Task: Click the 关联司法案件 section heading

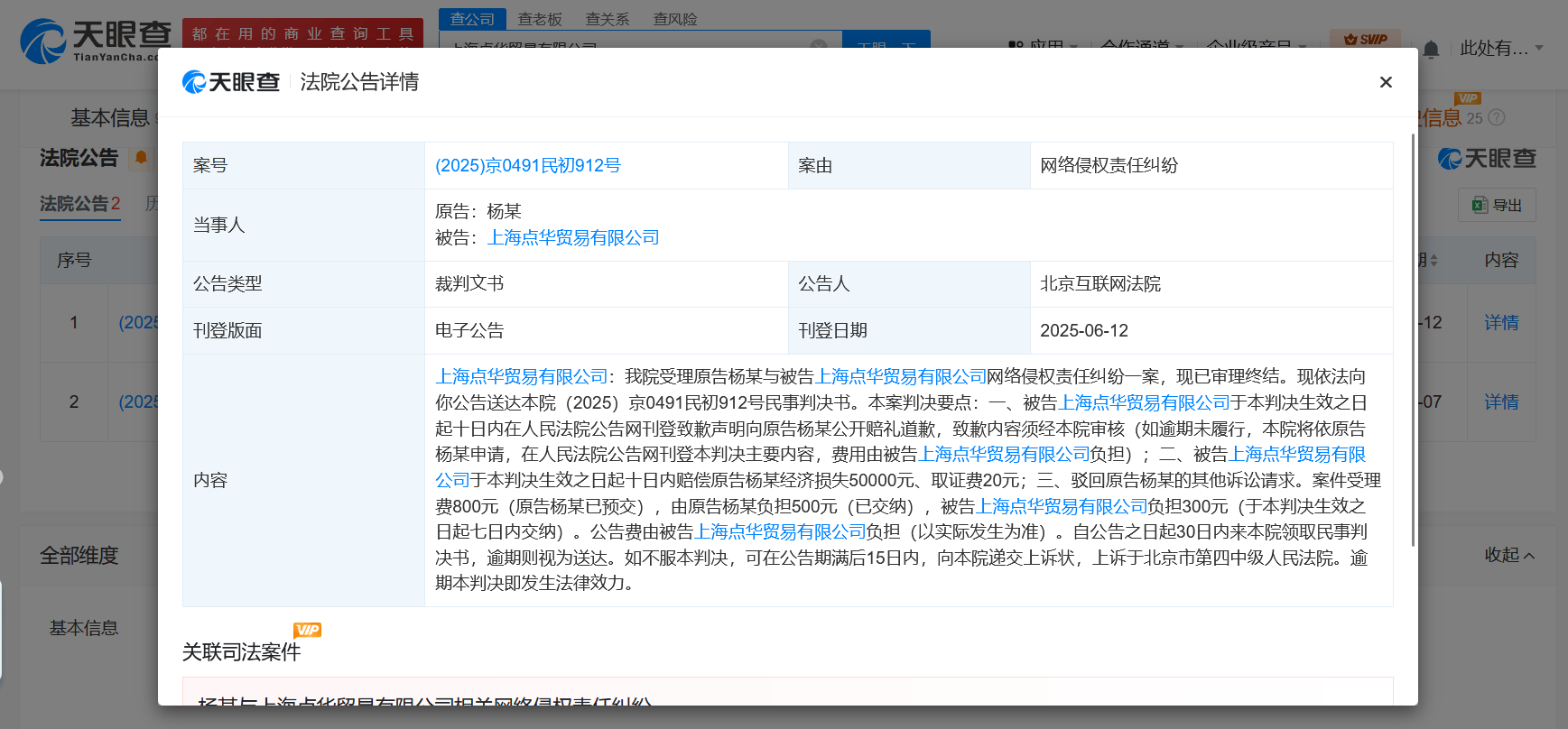Action: click(x=241, y=652)
